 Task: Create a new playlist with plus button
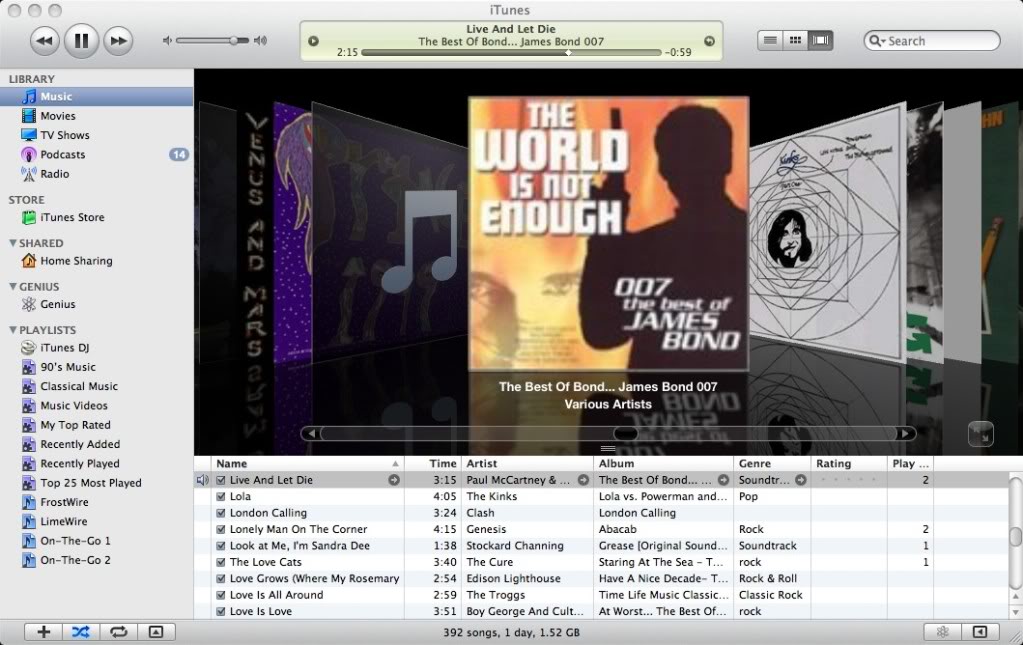[44, 632]
